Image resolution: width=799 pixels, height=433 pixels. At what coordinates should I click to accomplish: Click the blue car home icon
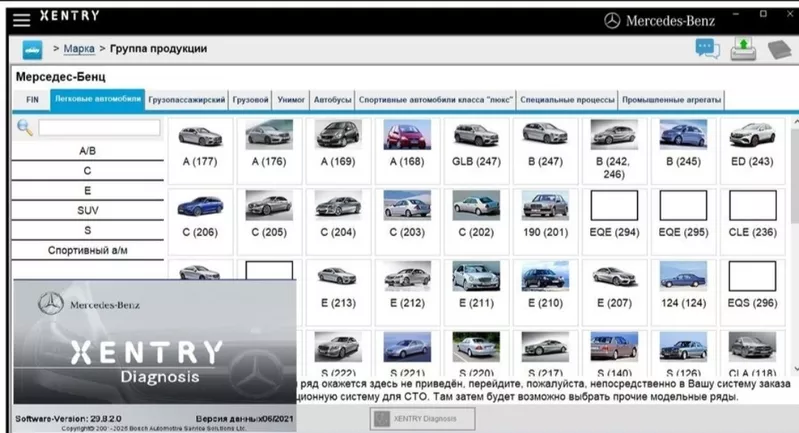tap(32, 49)
